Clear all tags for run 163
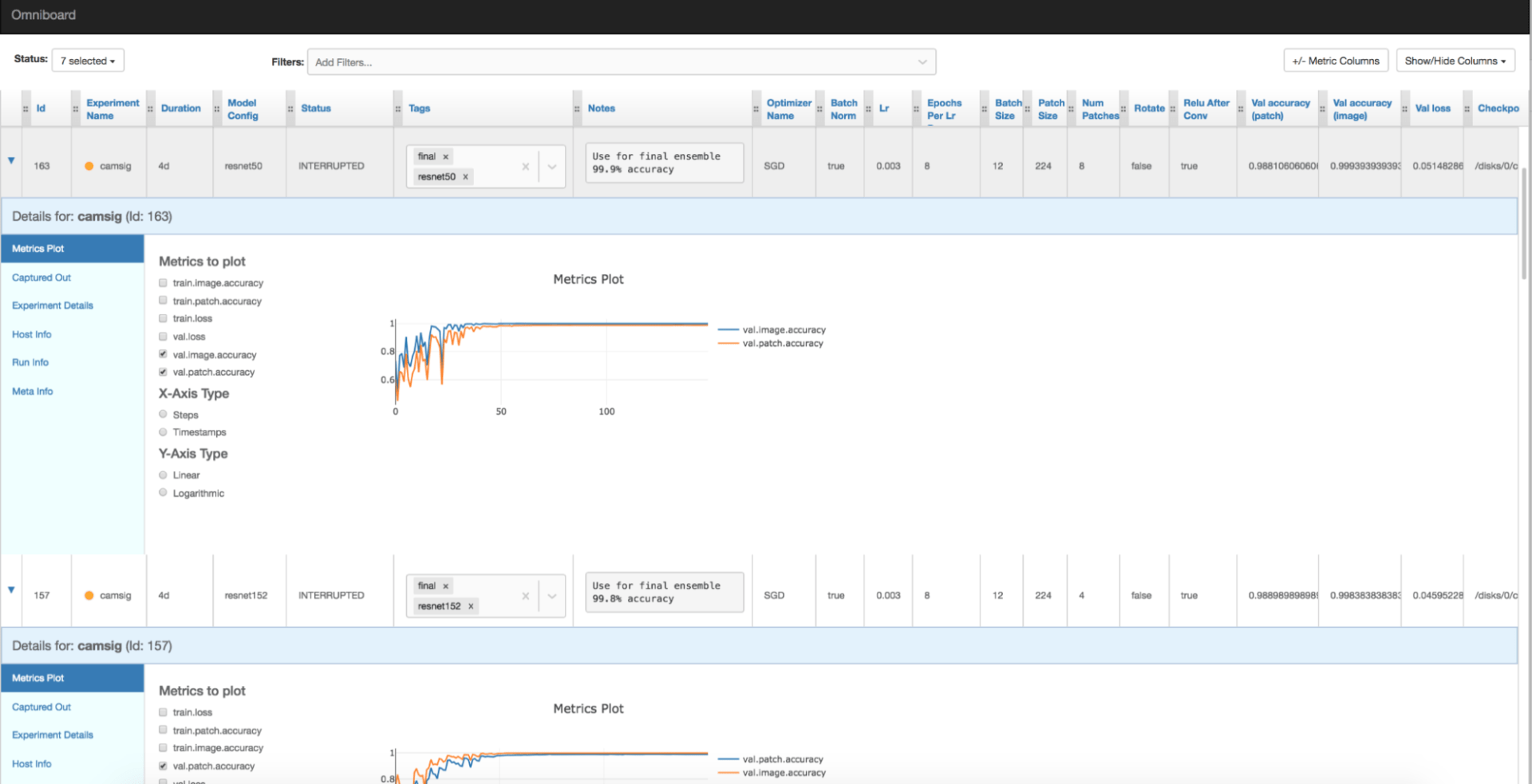1532x784 pixels. pos(525,167)
